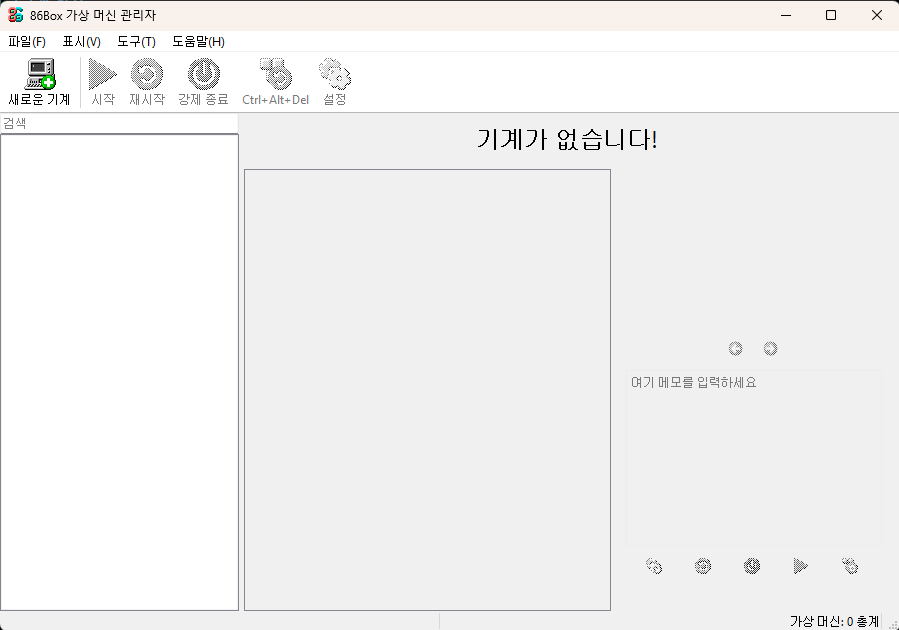Focus the 검색 search field
899x630 pixels.
(119, 123)
